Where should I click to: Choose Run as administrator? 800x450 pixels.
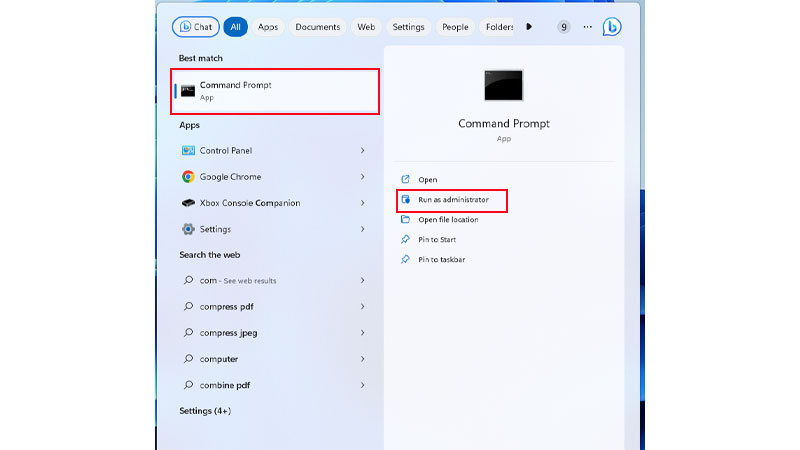[x=454, y=199]
